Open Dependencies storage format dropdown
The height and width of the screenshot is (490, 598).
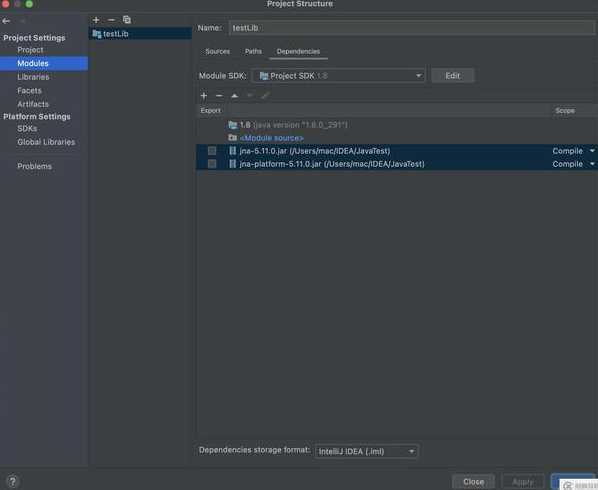(367, 451)
